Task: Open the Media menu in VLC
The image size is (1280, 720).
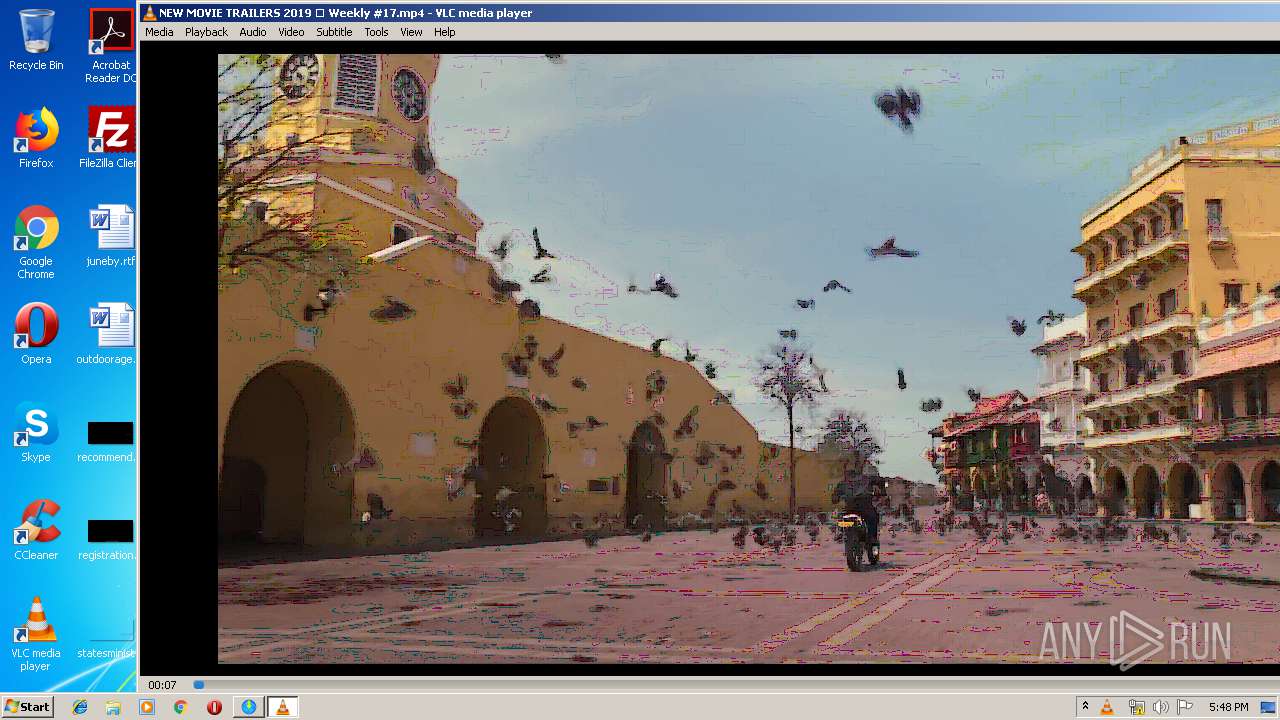Action: (159, 32)
